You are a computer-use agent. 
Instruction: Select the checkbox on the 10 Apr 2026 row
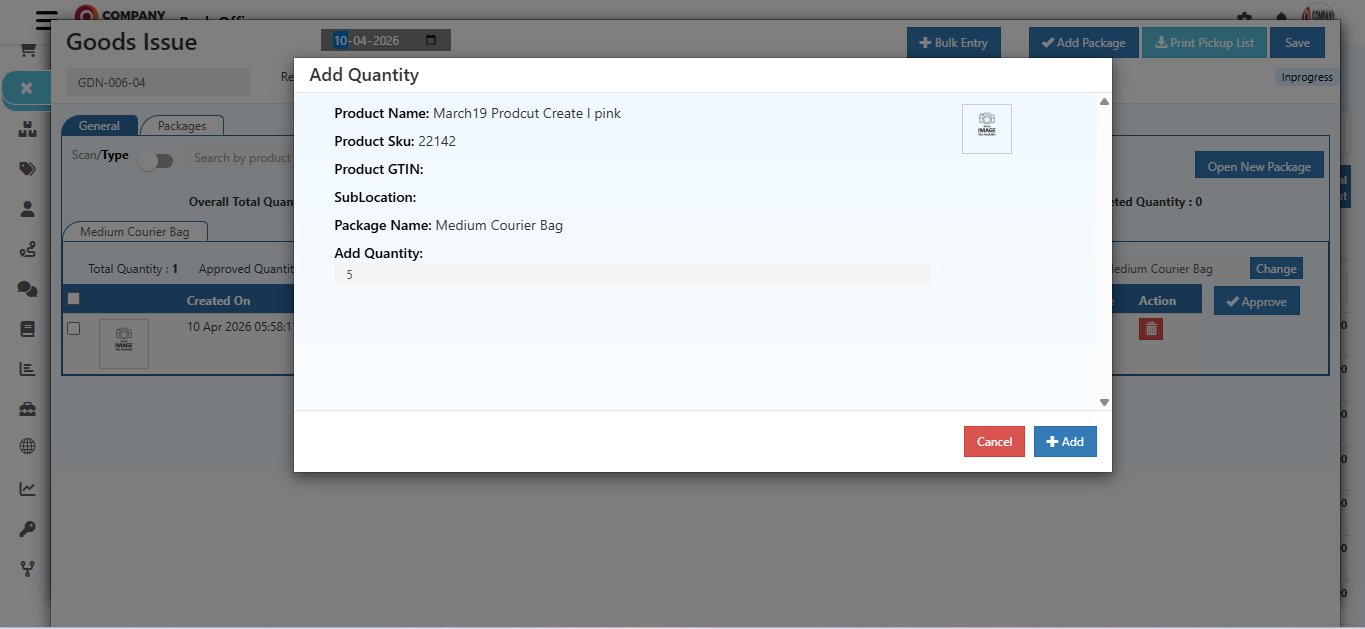pyautogui.click(x=73, y=327)
